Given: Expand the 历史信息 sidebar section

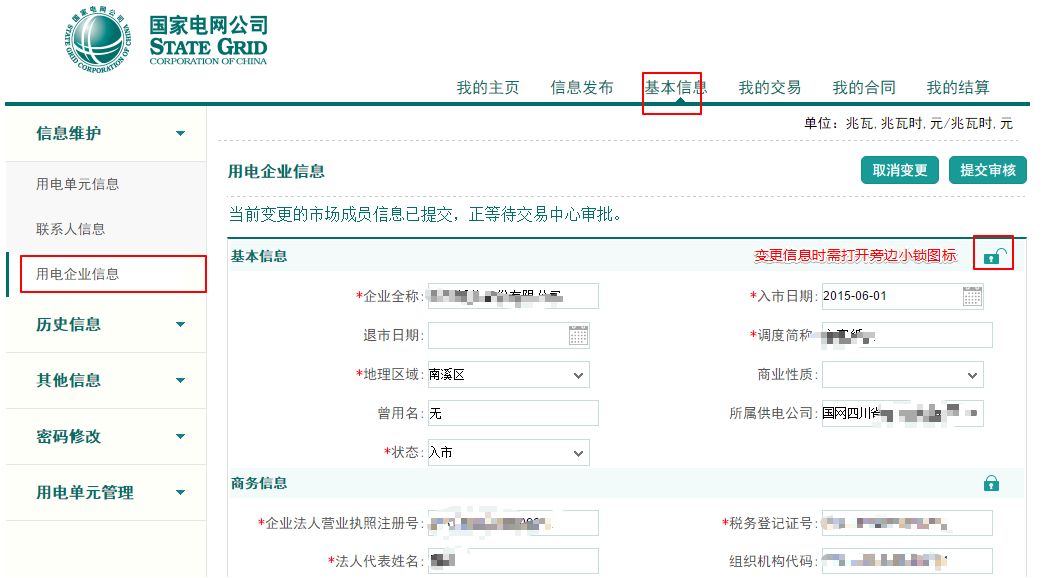Looking at the screenshot, I should click(180, 324).
